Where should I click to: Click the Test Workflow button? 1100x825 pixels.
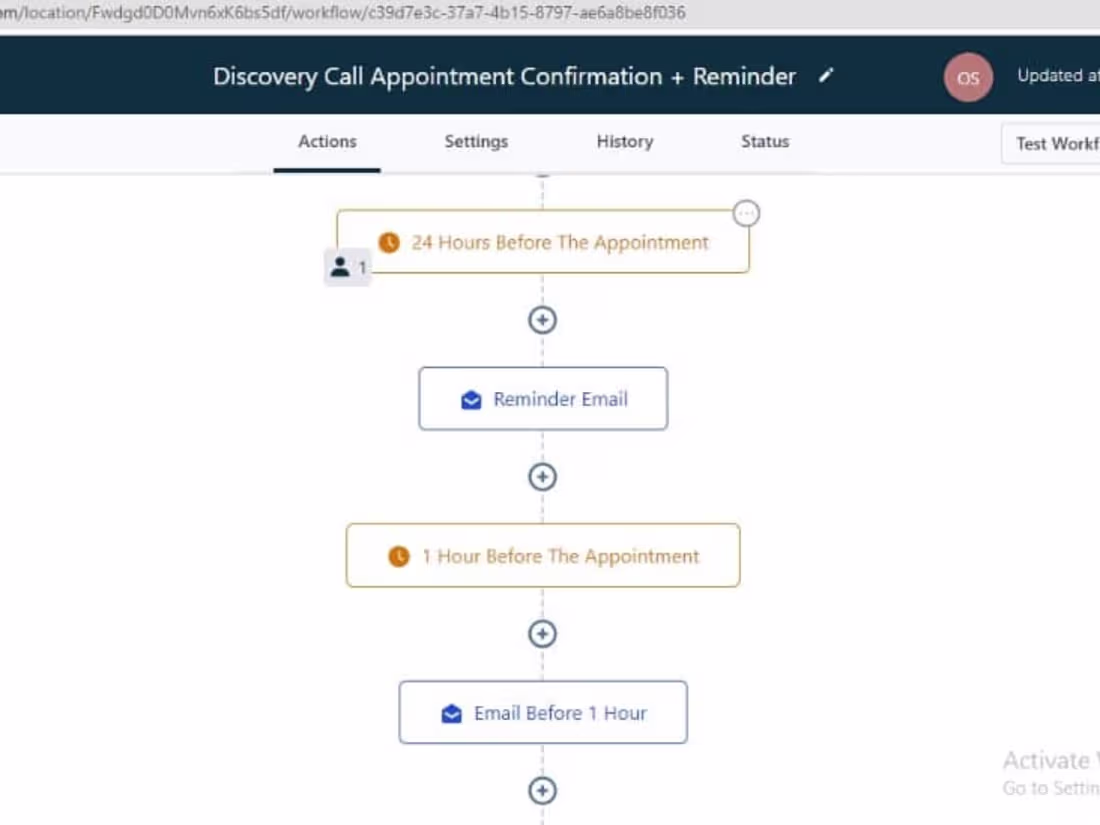(1051, 144)
